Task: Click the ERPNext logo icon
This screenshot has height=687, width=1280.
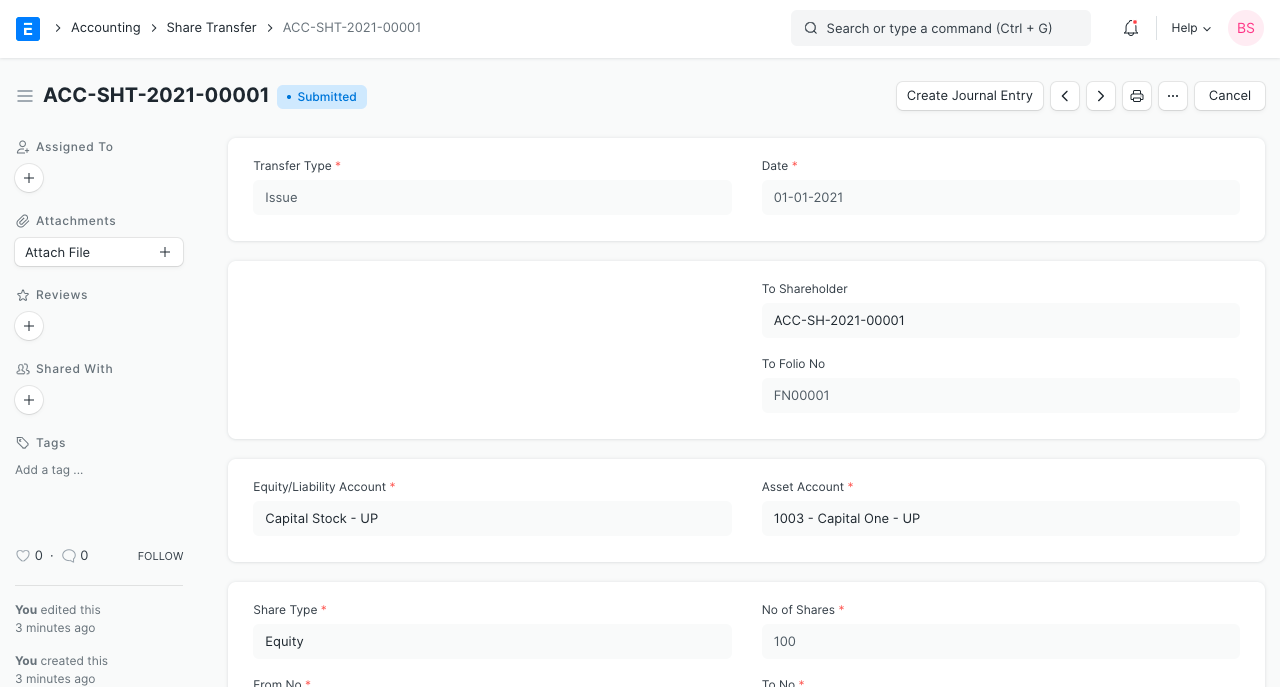Action: [27, 28]
